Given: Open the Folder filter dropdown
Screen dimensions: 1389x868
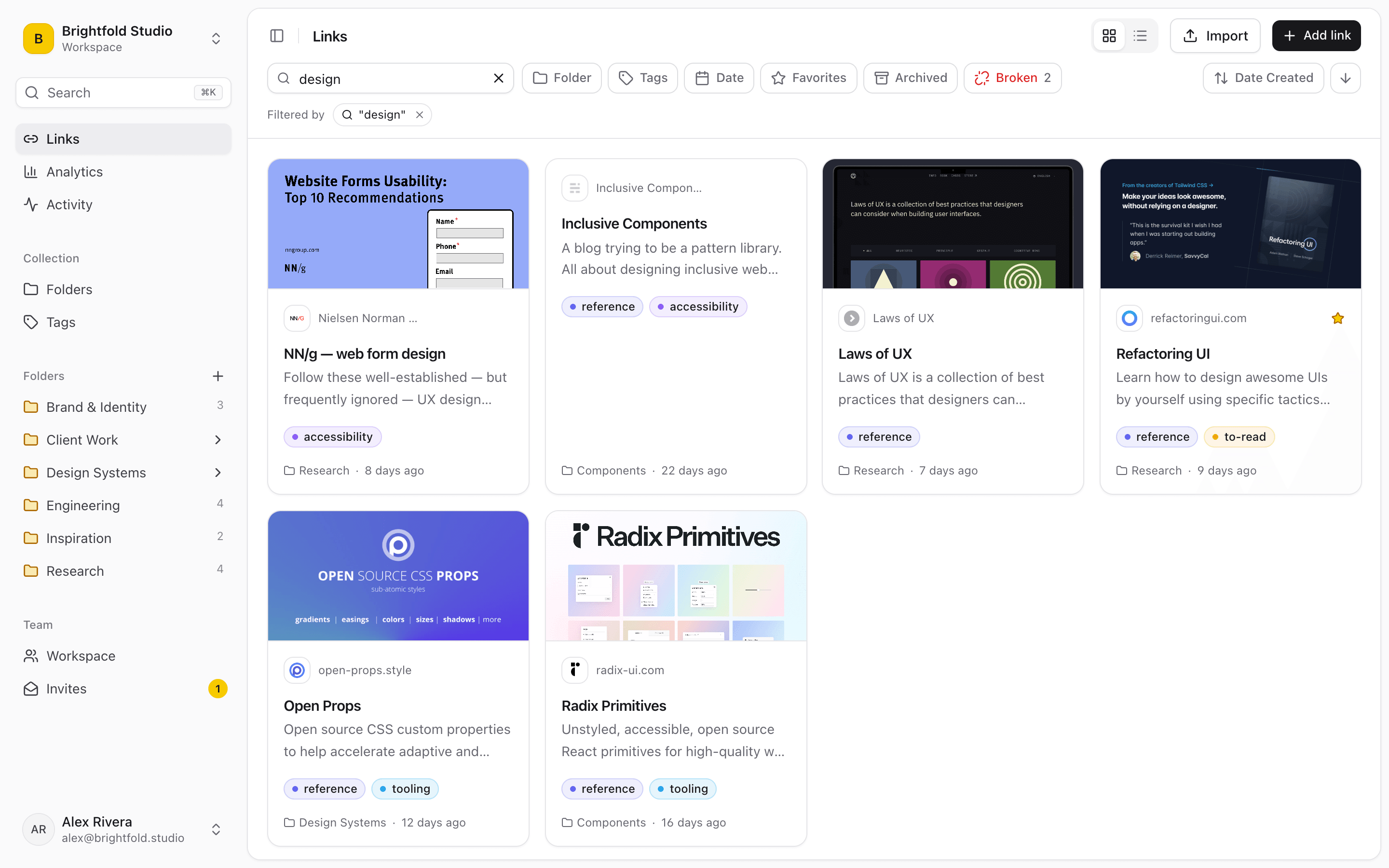Looking at the screenshot, I should [x=561, y=78].
